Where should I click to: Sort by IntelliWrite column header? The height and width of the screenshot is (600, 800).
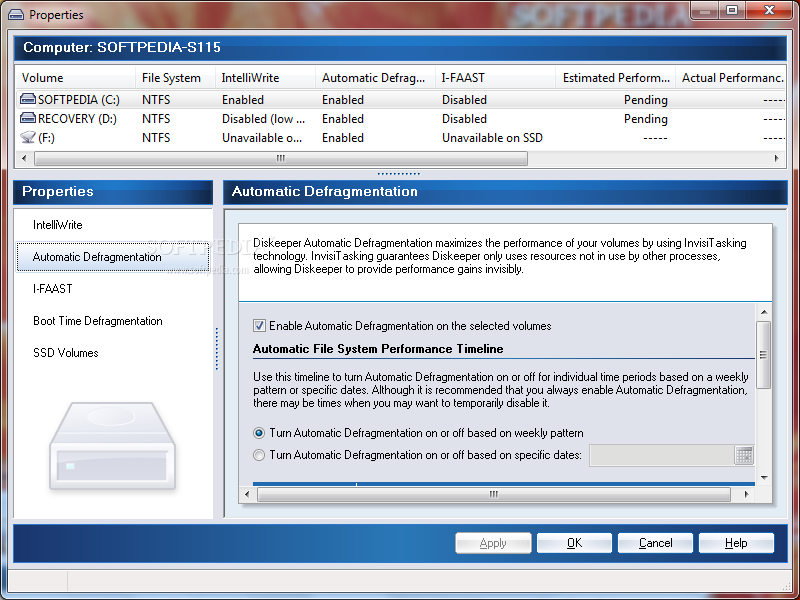point(265,78)
